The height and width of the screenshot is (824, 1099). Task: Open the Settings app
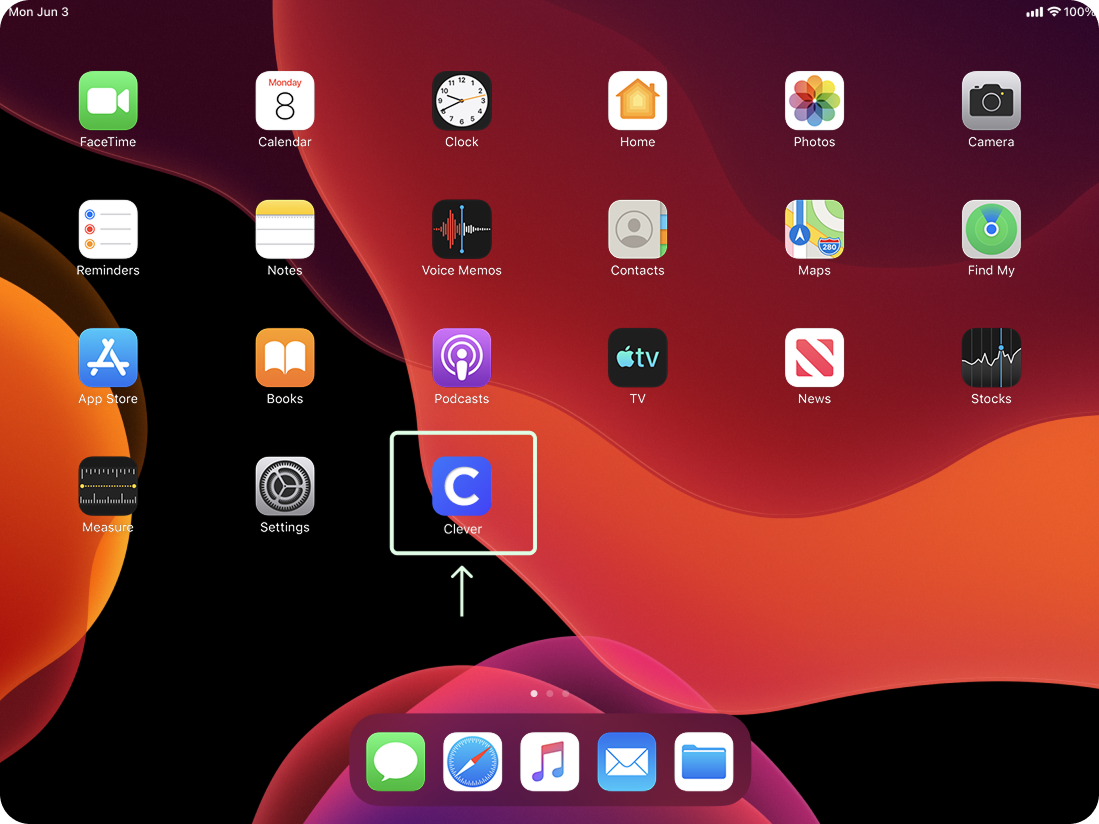[x=285, y=486]
